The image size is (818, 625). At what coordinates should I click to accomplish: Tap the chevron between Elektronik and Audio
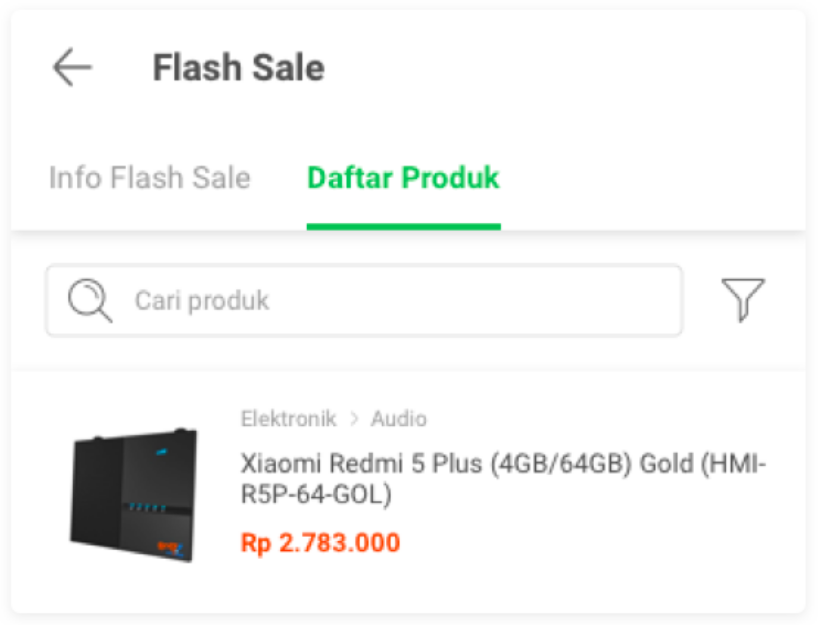(357, 418)
